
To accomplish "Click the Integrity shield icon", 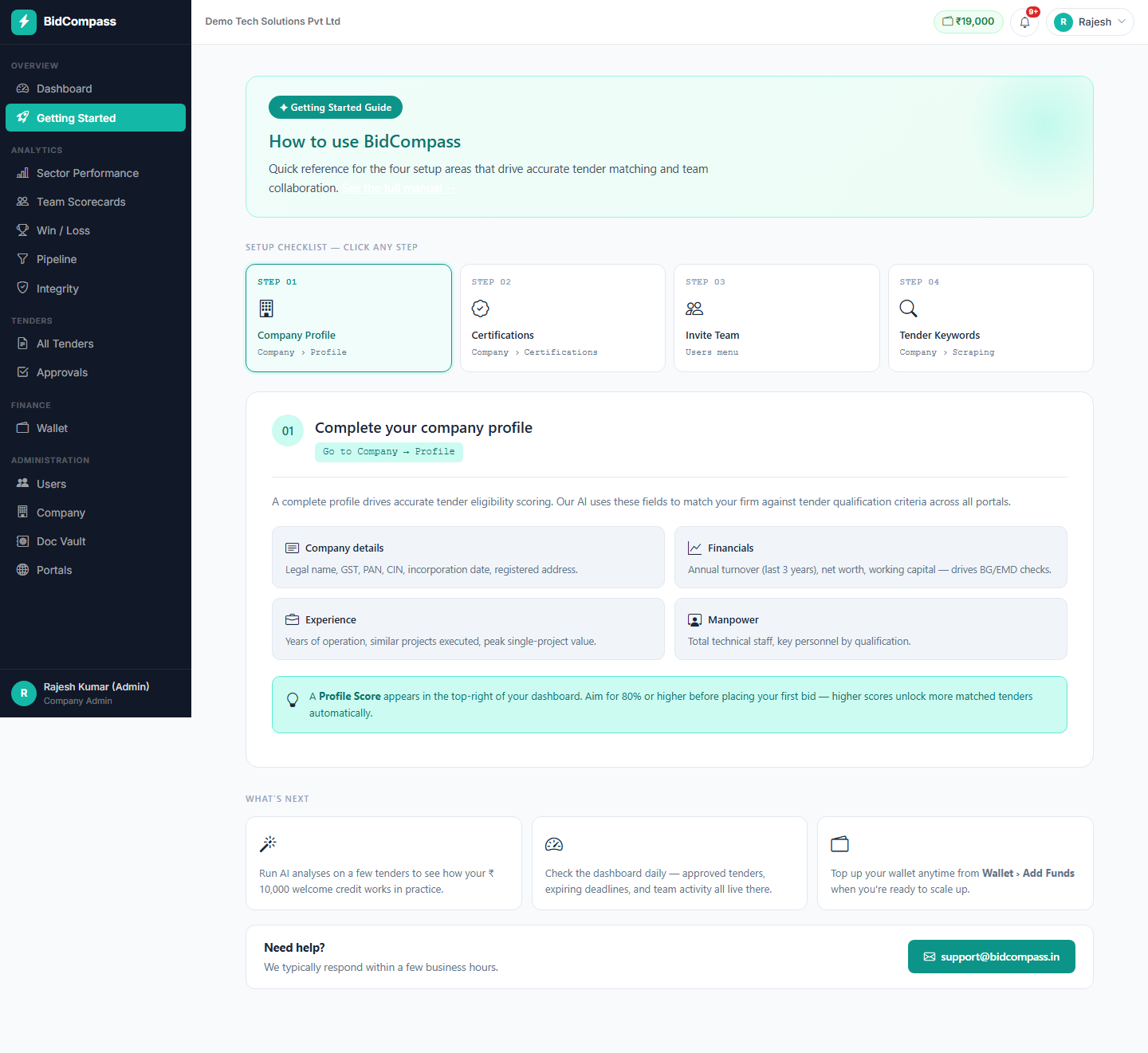I will coord(22,288).
